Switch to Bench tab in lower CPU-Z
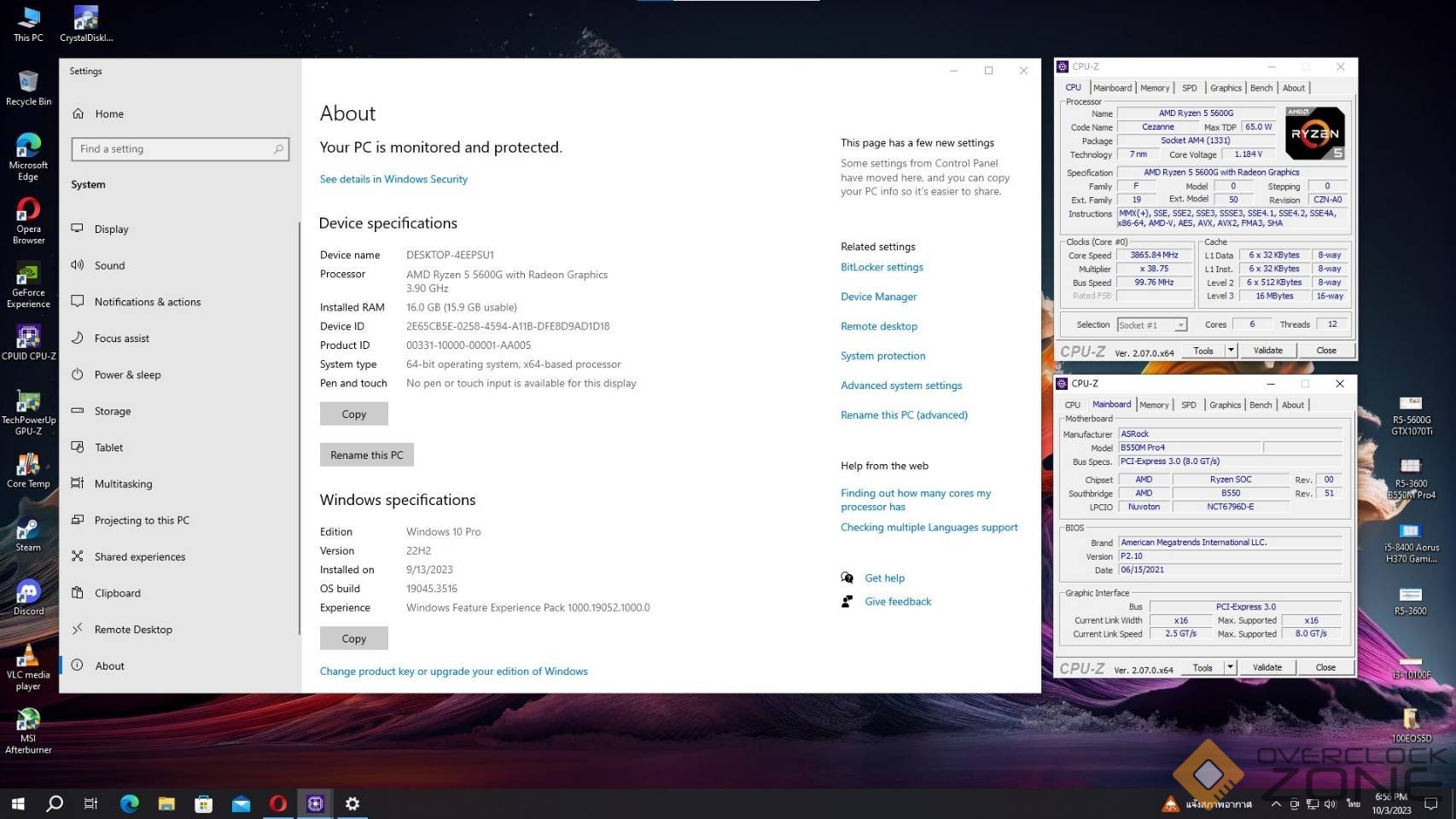Screen dimensions: 1456x819 click(1260, 405)
